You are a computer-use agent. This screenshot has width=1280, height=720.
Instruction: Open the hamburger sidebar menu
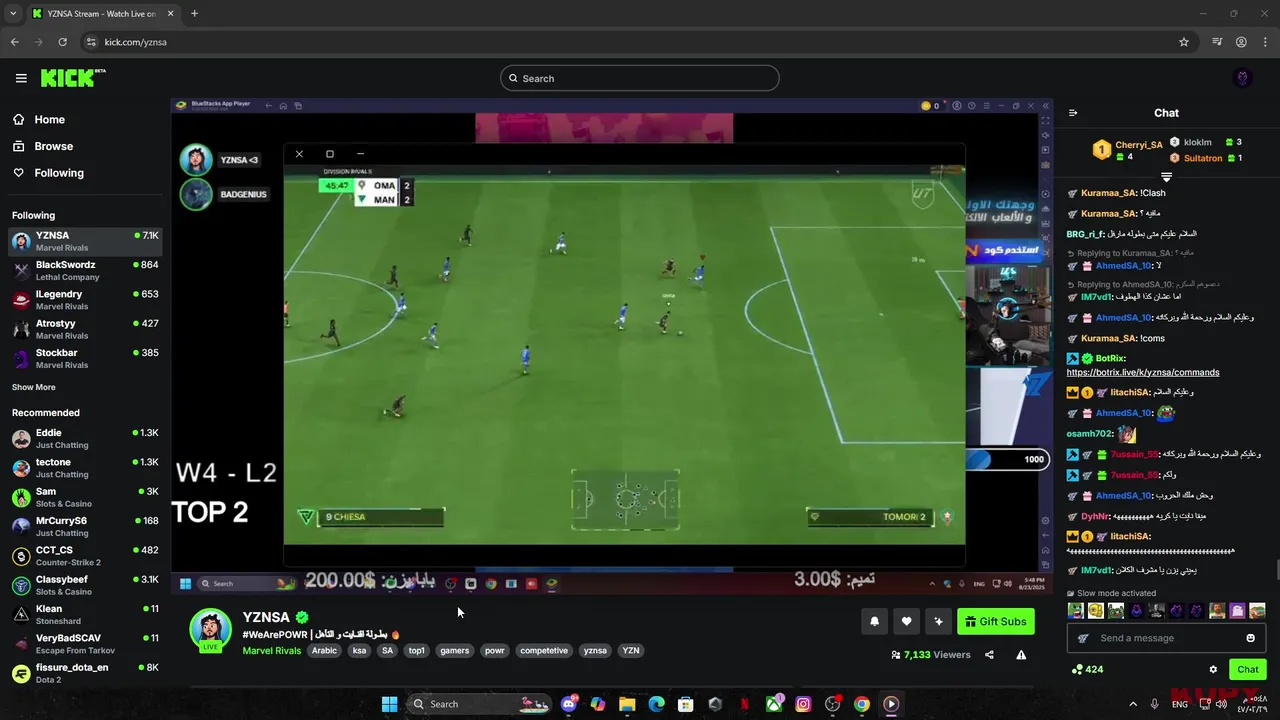click(21, 78)
